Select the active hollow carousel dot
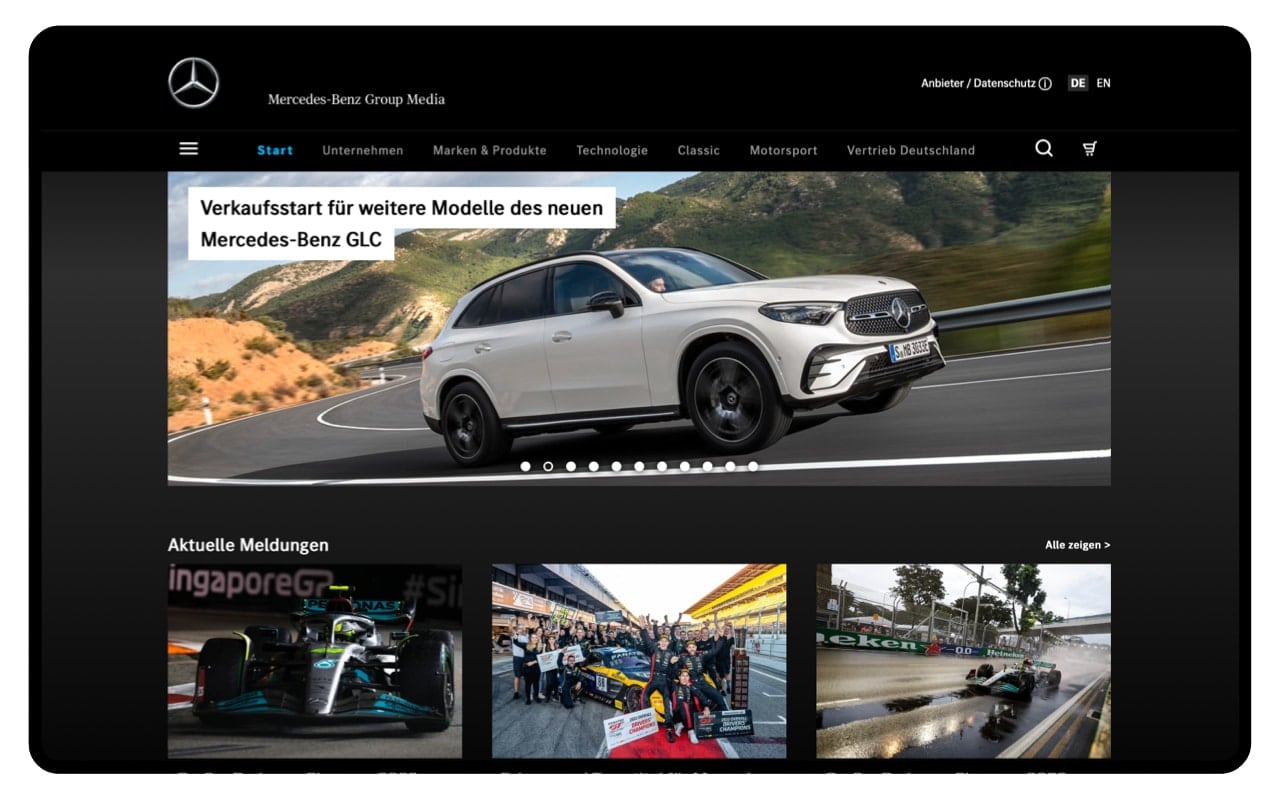The width and height of the screenshot is (1280, 800). (x=548, y=466)
